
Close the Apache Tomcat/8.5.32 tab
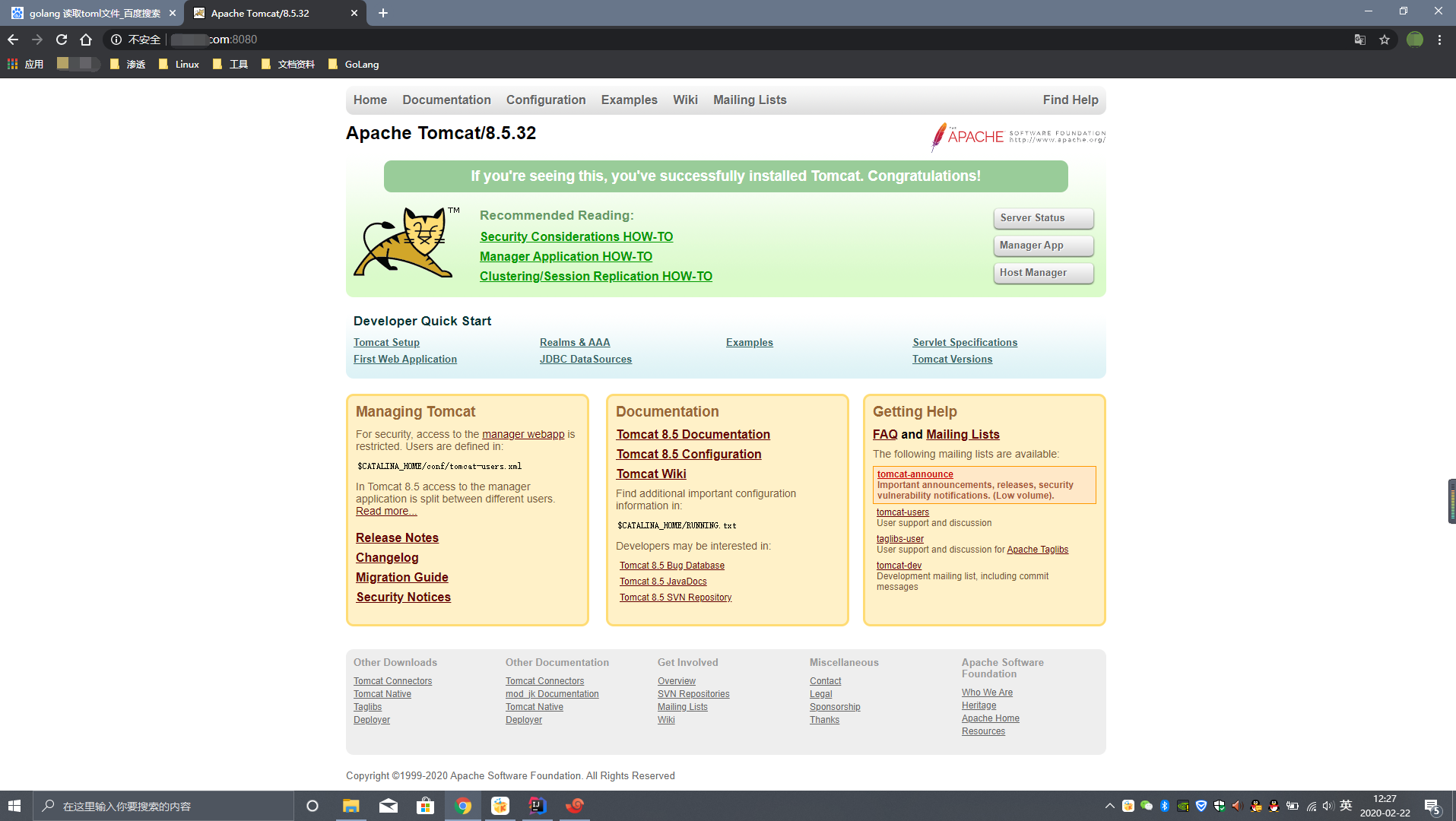click(x=354, y=13)
